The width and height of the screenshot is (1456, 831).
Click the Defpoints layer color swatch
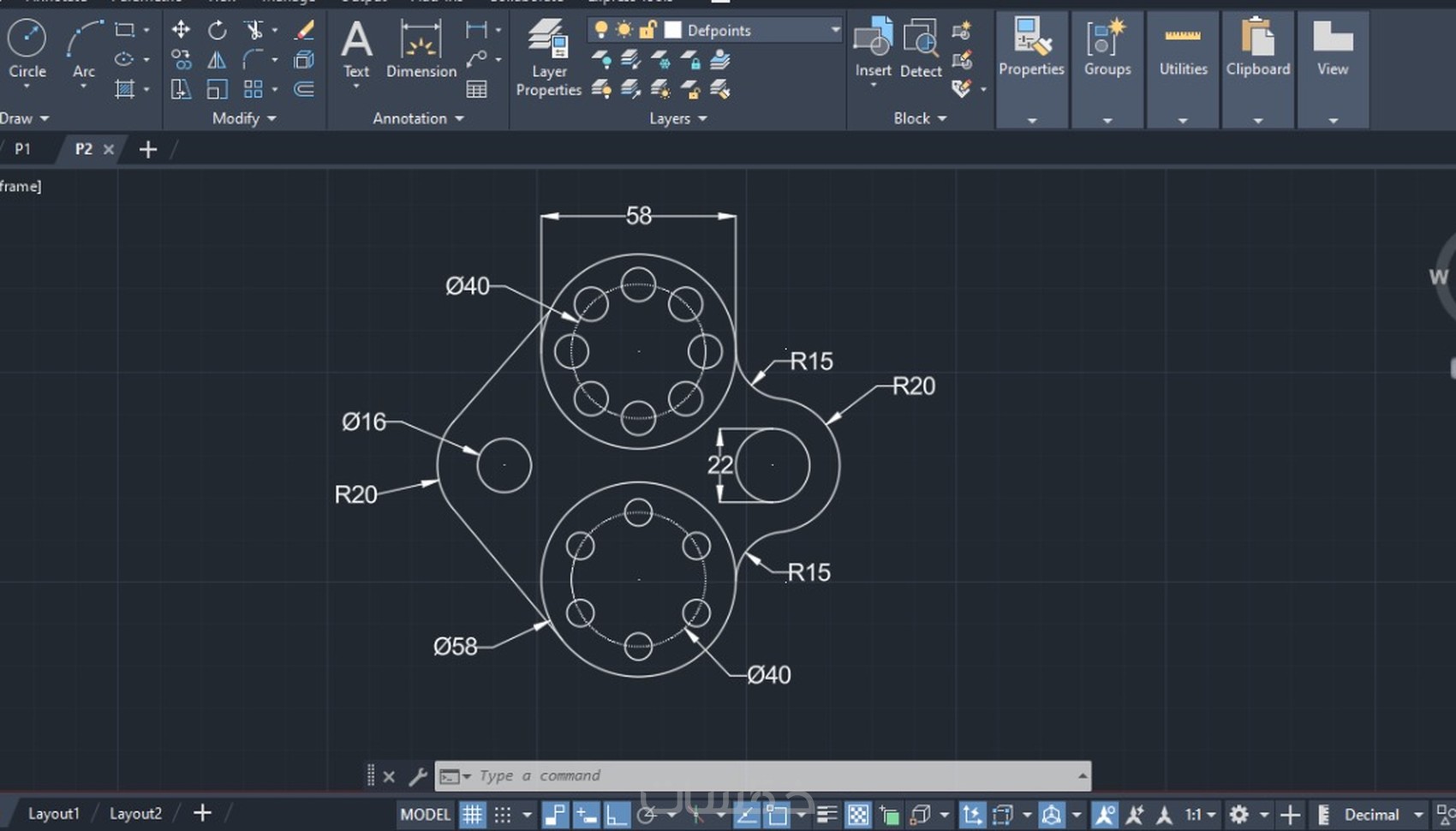pyautogui.click(x=673, y=30)
